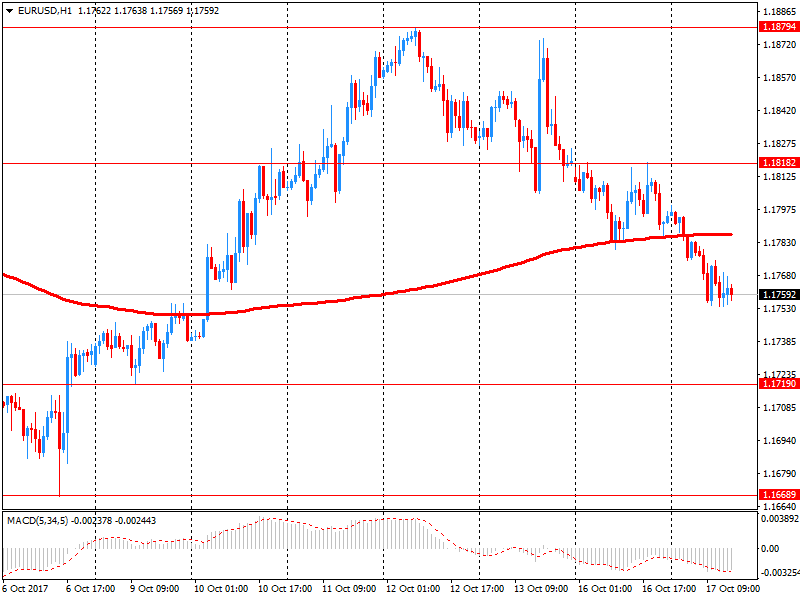Select the 1.16790 price scale value

[x=780, y=473]
